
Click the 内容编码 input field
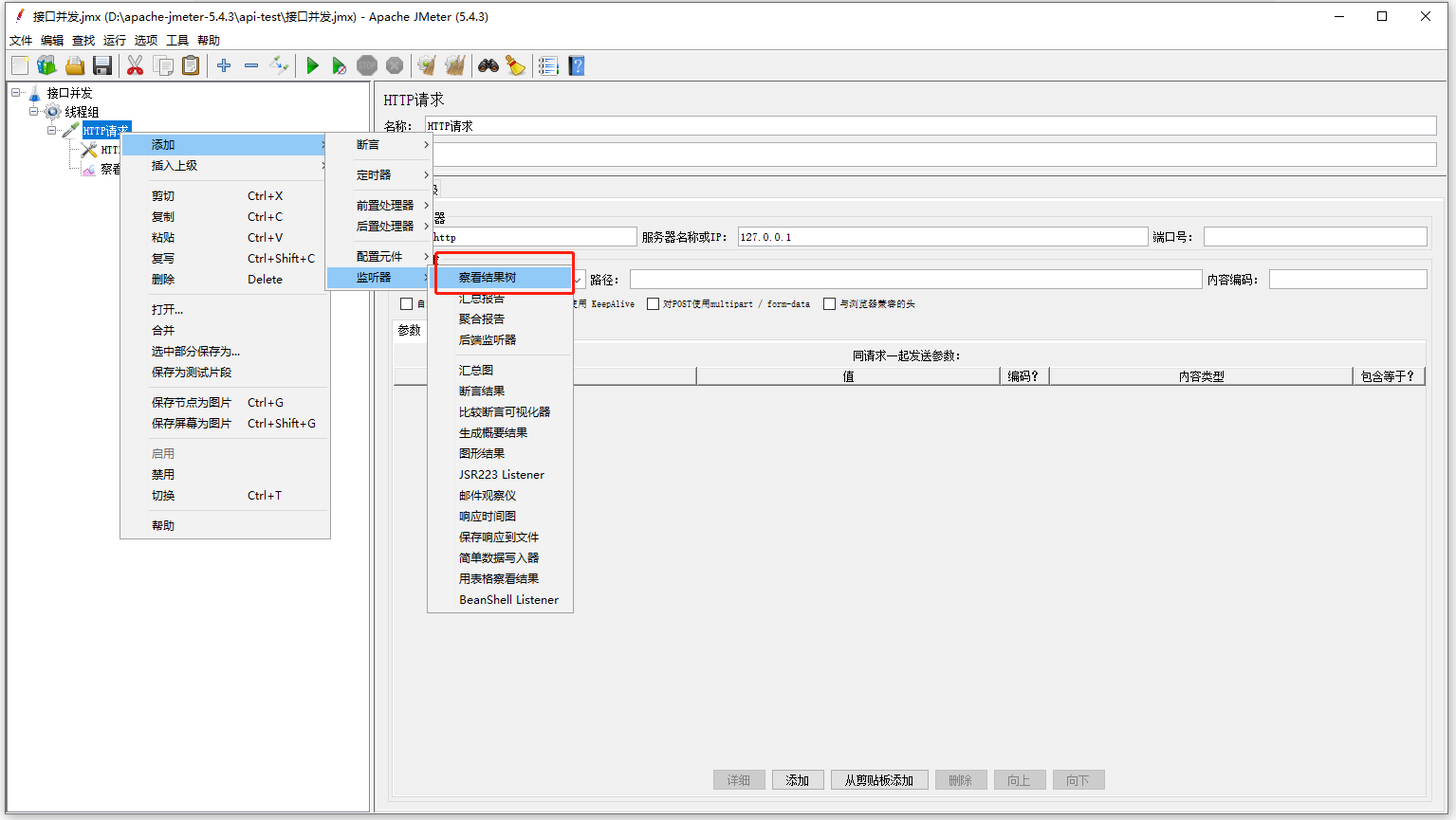1348,279
